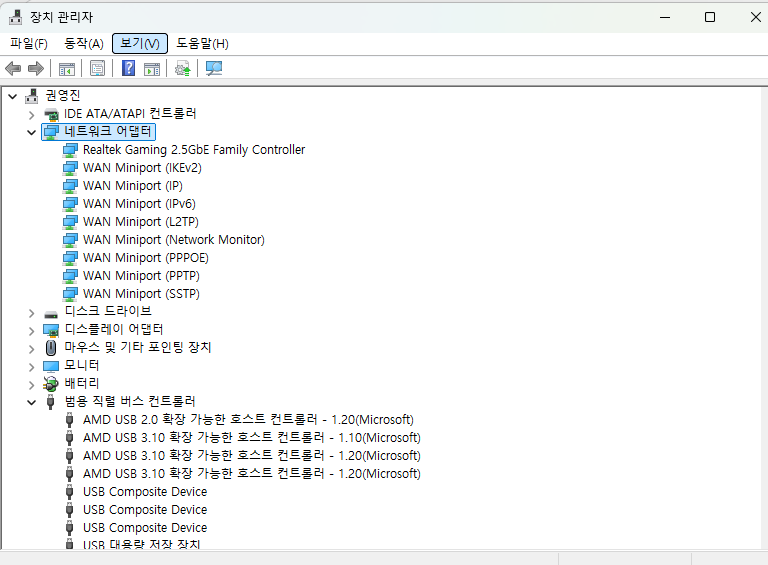Select WAN Miniport (Network Monitor) device
Screen dimensions: 768x565
click(x=173, y=240)
